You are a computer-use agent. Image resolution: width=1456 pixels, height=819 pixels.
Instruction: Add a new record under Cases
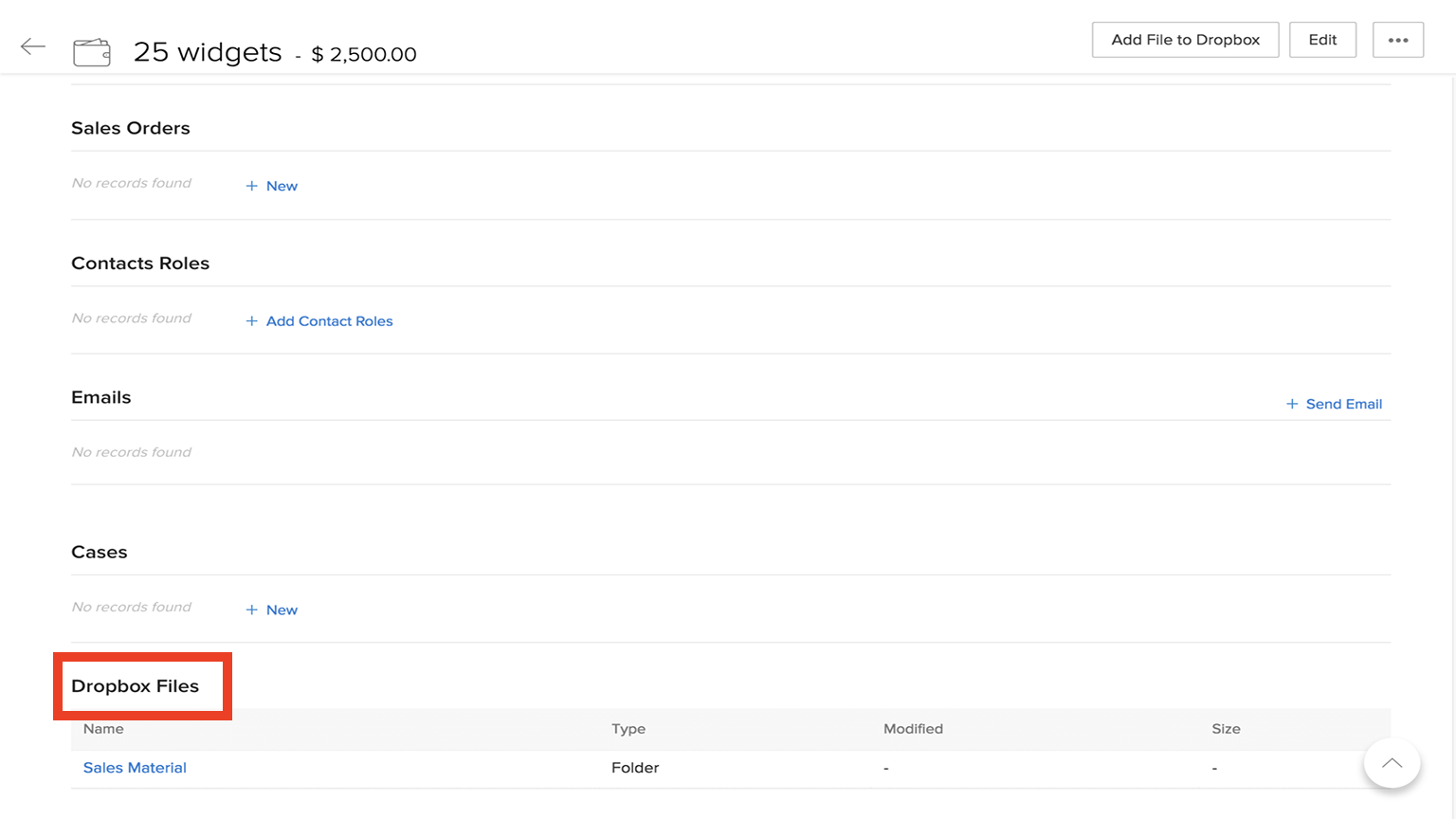(272, 610)
